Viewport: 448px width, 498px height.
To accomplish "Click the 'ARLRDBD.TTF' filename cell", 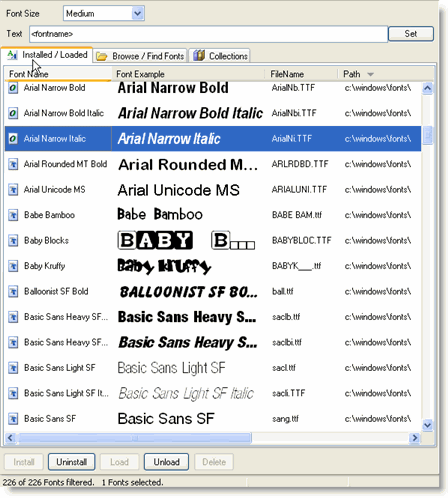I will click(x=300, y=164).
